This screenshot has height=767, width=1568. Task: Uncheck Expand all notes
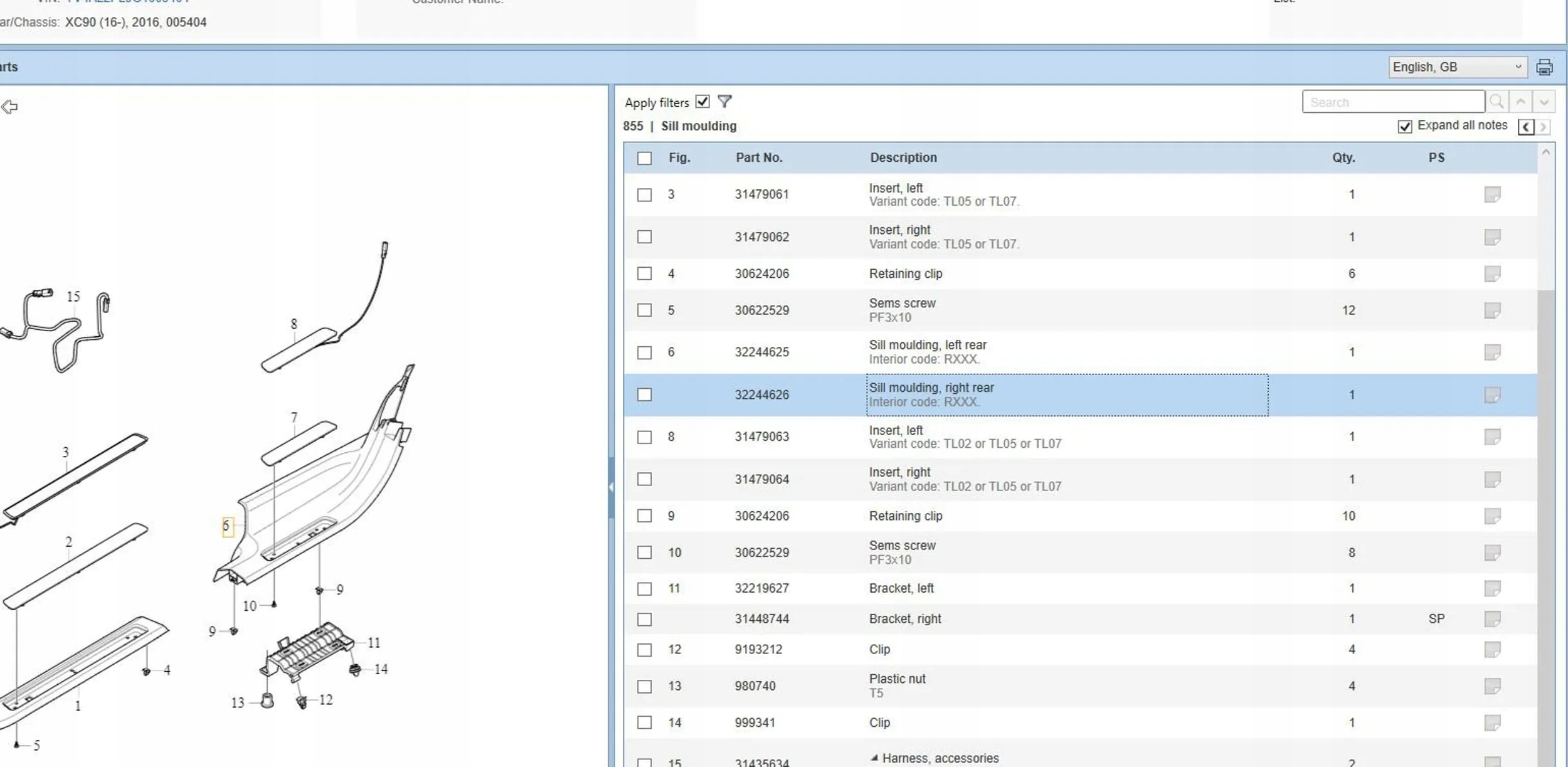pos(1405,127)
